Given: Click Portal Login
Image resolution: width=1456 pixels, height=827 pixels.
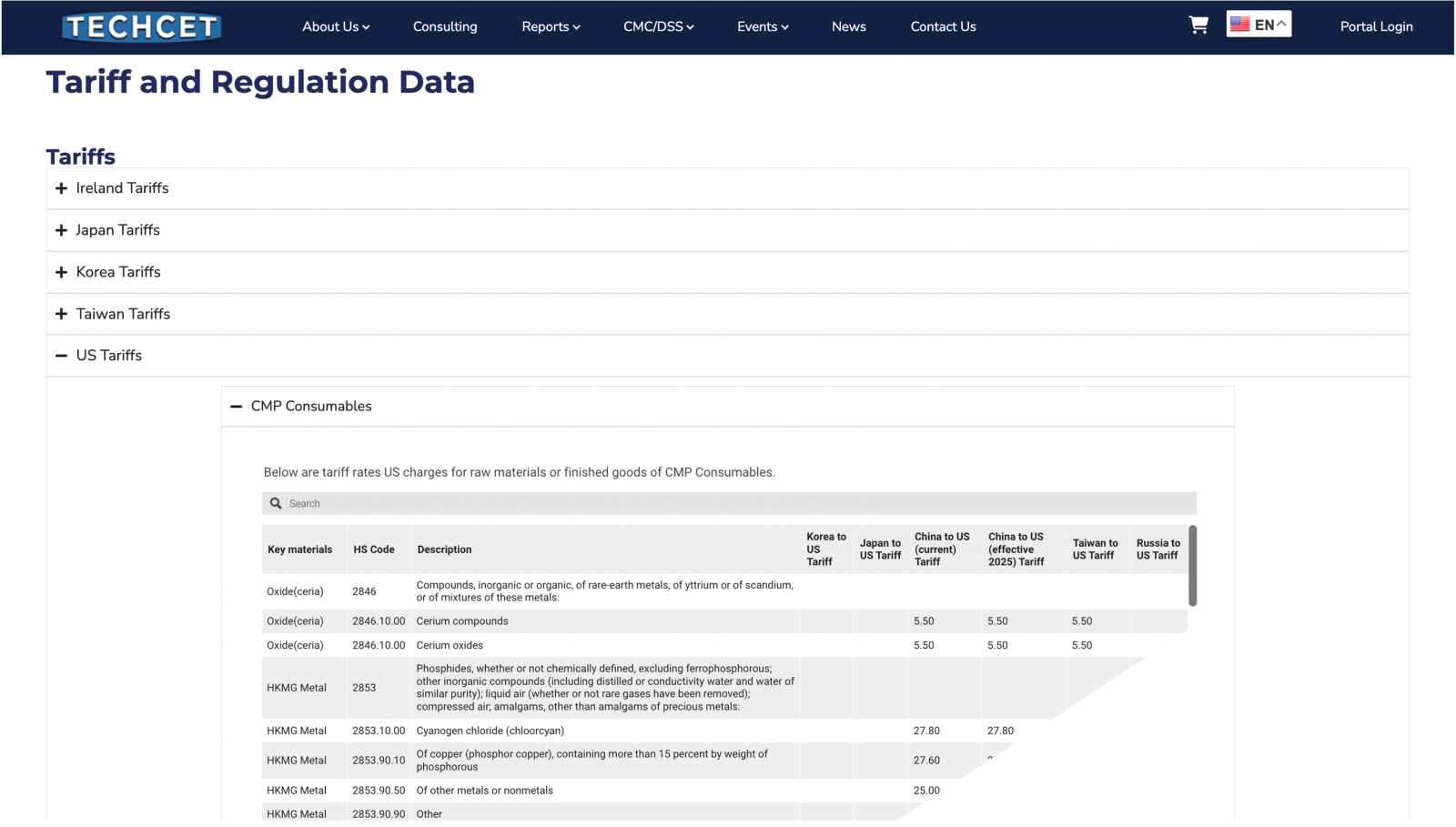Looking at the screenshot, I should (1376, 26).
